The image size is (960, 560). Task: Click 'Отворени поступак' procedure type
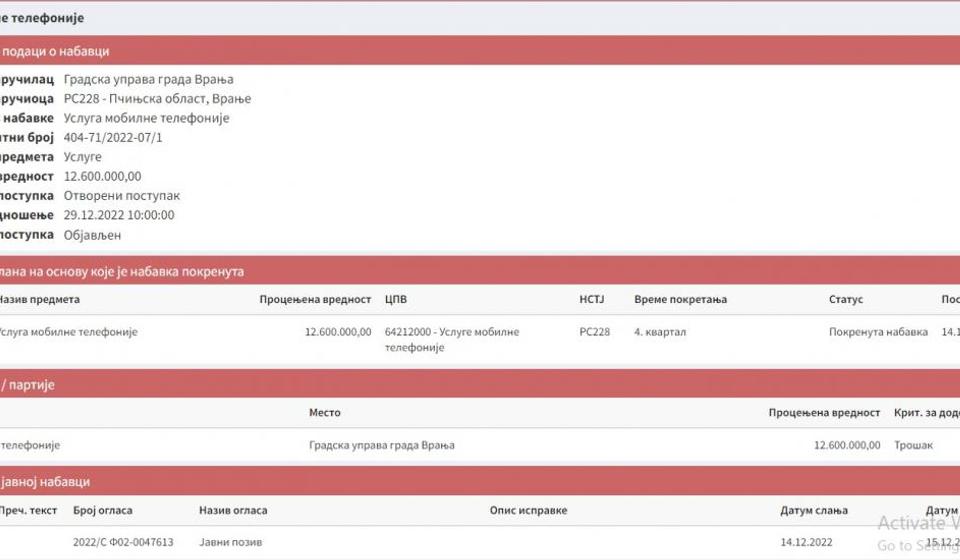pos(122,196)
